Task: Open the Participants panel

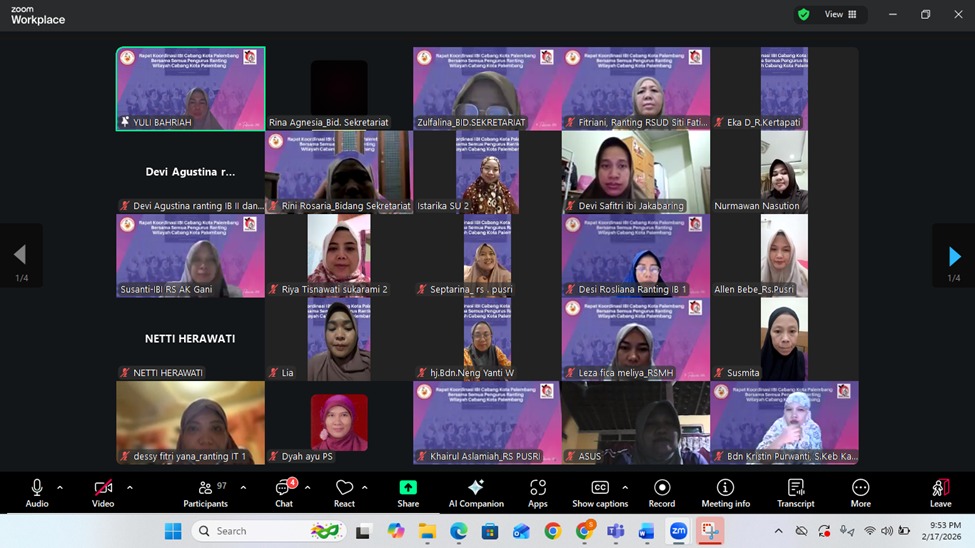Action: (206, 494)
